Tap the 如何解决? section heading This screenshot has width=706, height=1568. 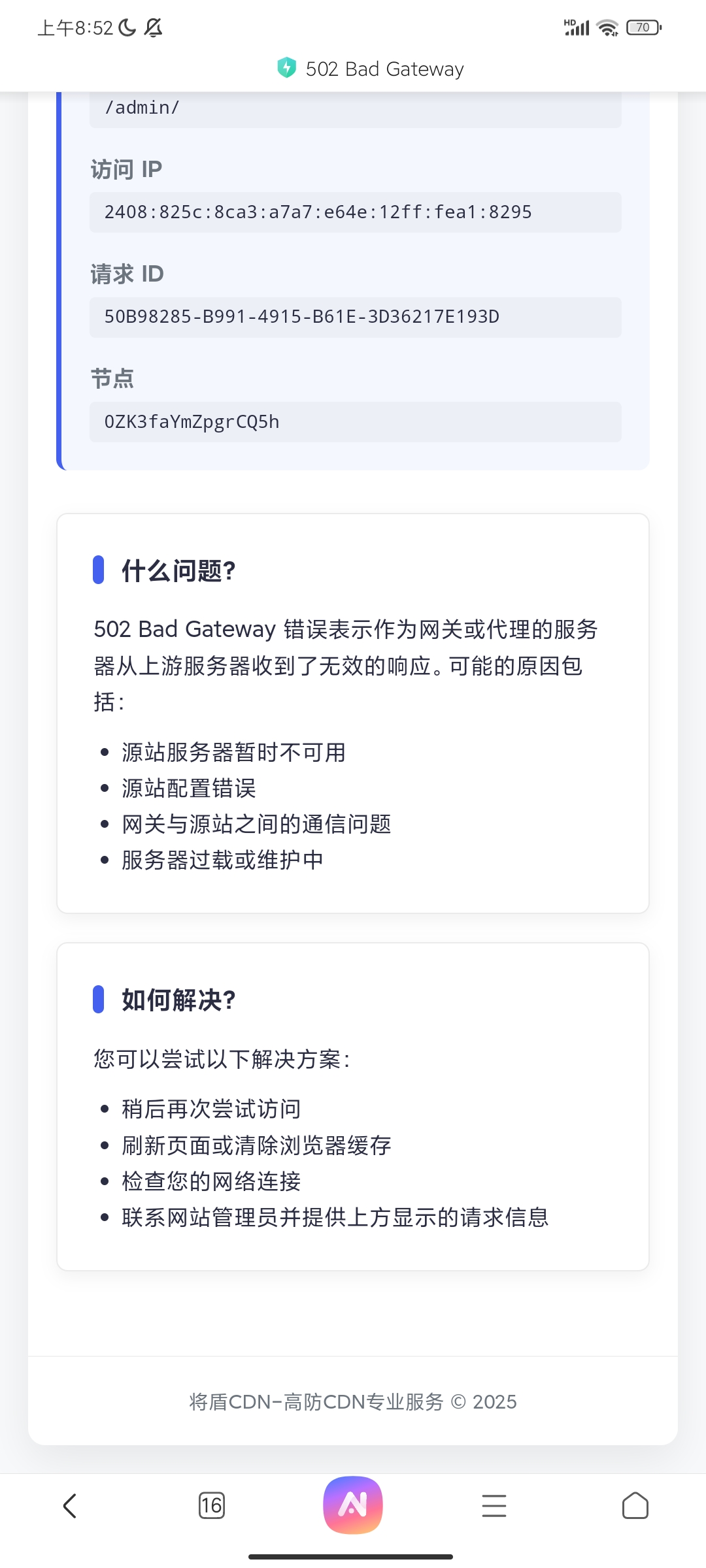[x=178, y=1000]
